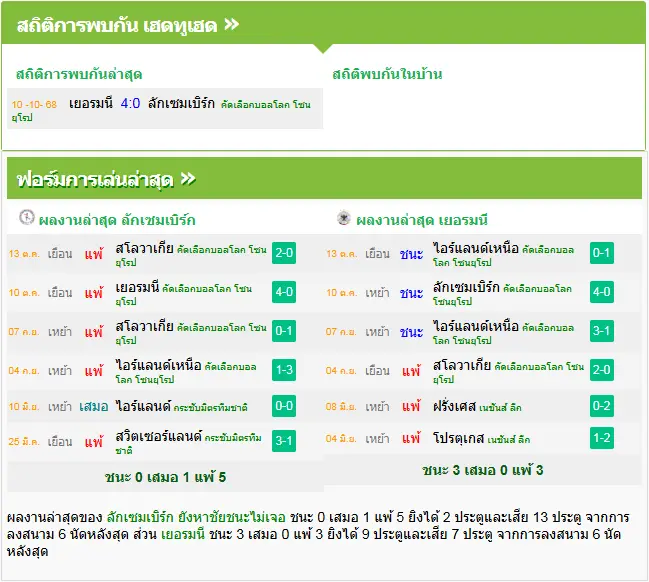Click เยอรมนี in Luxembourg's 10 ต.ค. row
The width and height of the screenshot is (649, 582).
137,287
